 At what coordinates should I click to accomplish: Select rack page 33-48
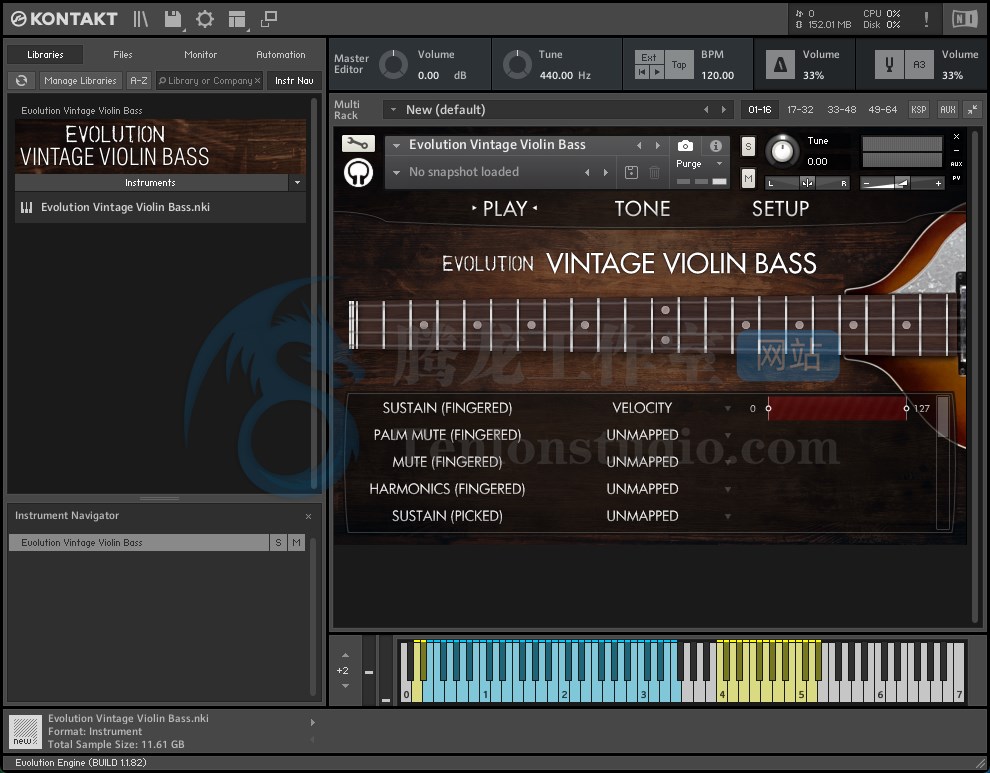tap(842, 109)
